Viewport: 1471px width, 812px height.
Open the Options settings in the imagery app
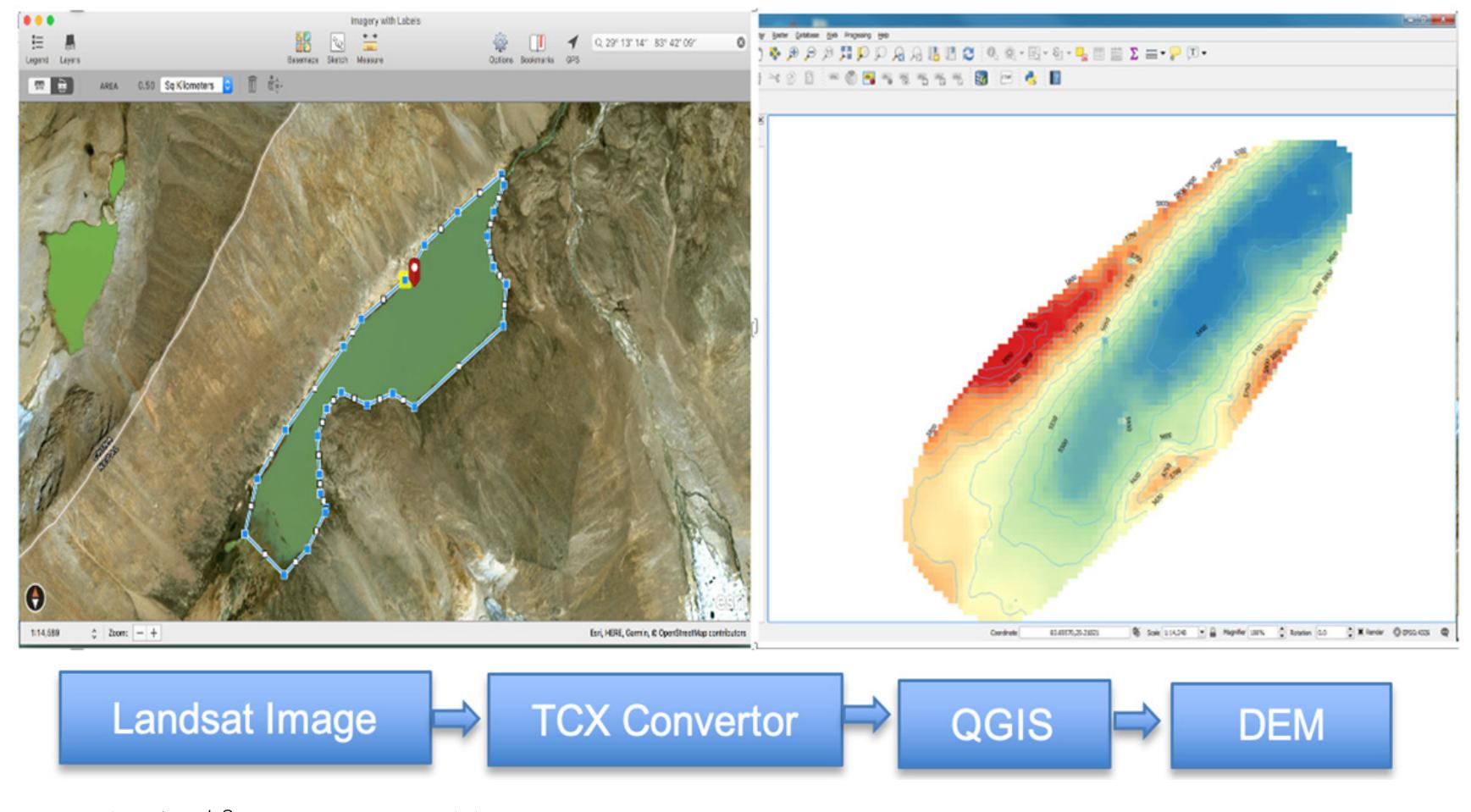tap(500, 42)
